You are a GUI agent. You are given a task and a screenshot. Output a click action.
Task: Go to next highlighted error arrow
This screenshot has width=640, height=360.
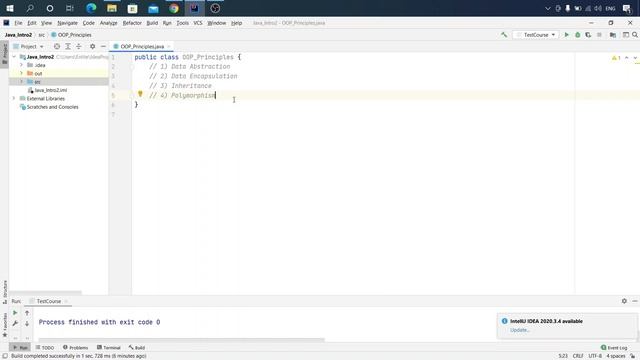tap(635, 58)
